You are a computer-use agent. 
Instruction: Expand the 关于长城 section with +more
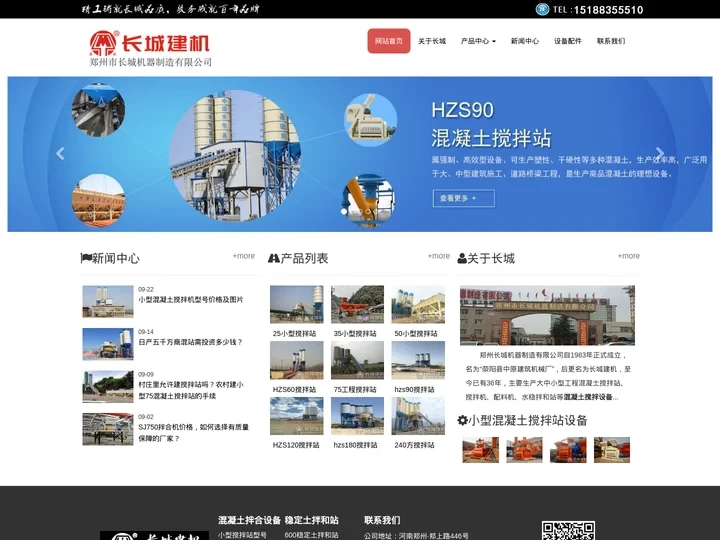628,256
